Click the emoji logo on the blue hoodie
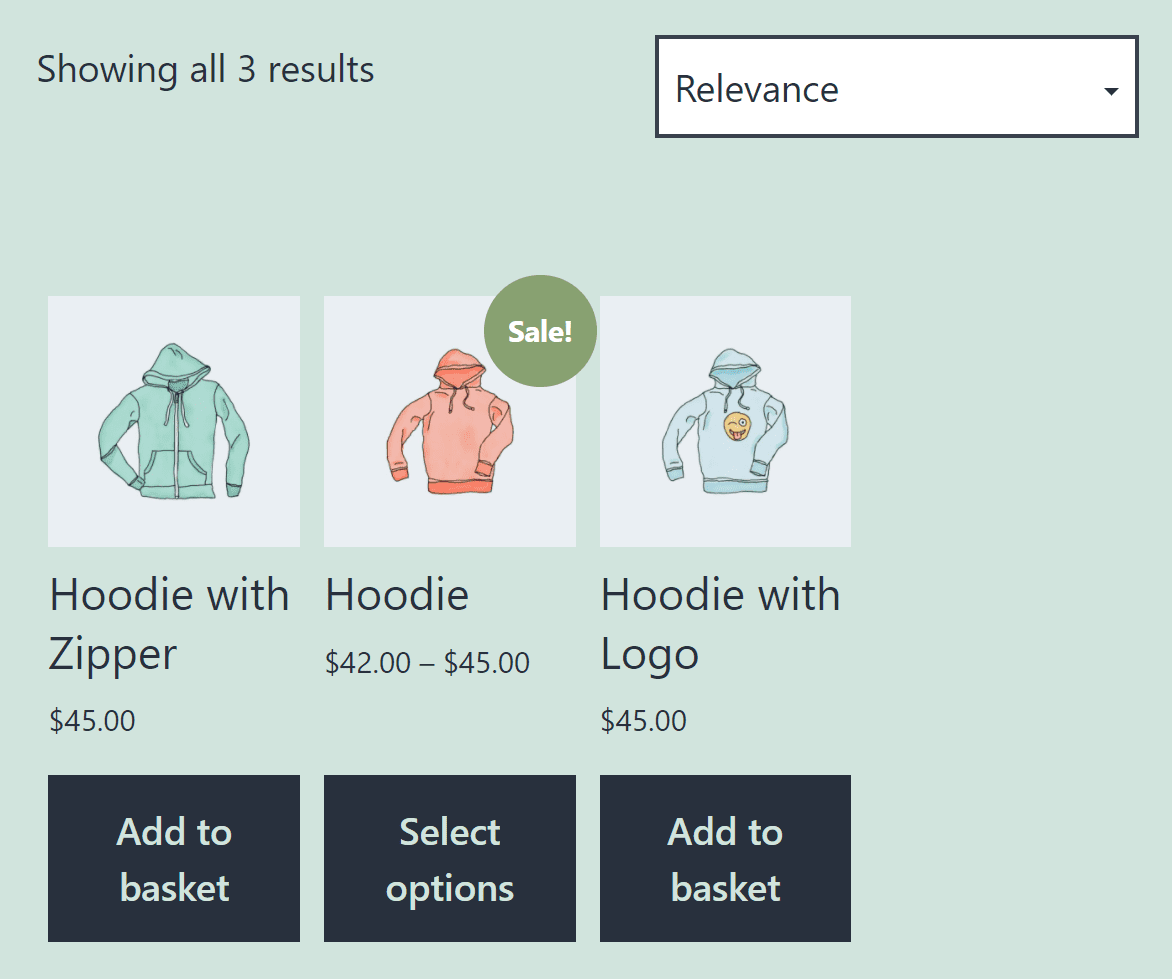1172x979 pixels. click(737, 424)
